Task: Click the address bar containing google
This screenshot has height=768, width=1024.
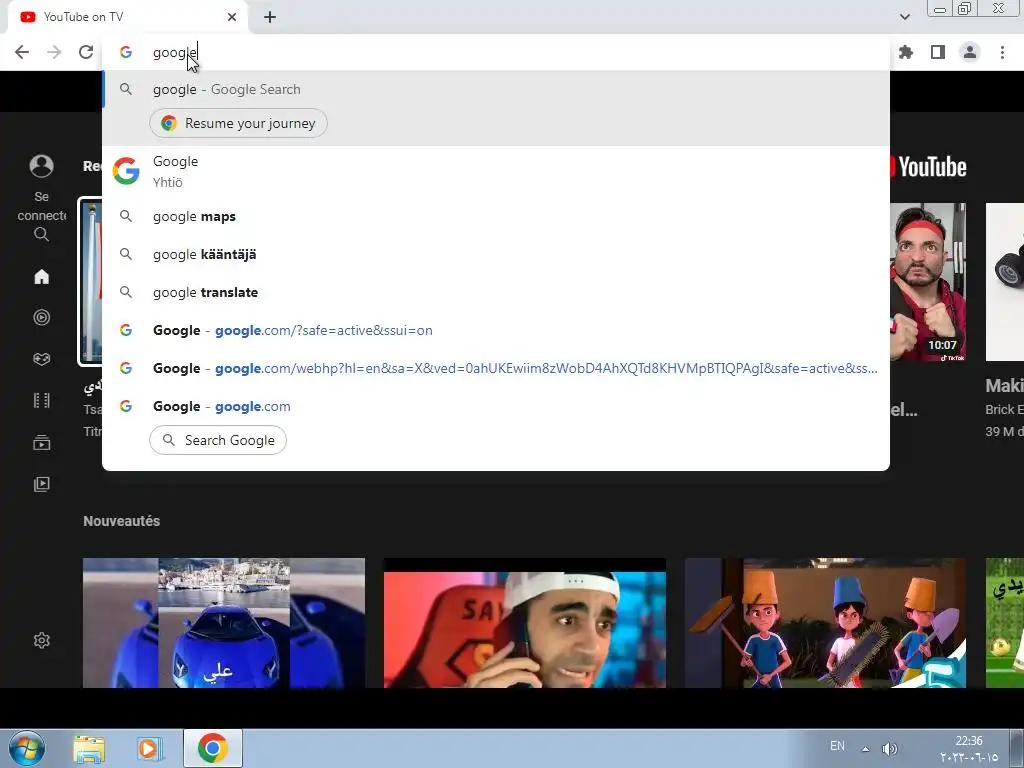Action: pyautogui.click(x=496, y=52)
